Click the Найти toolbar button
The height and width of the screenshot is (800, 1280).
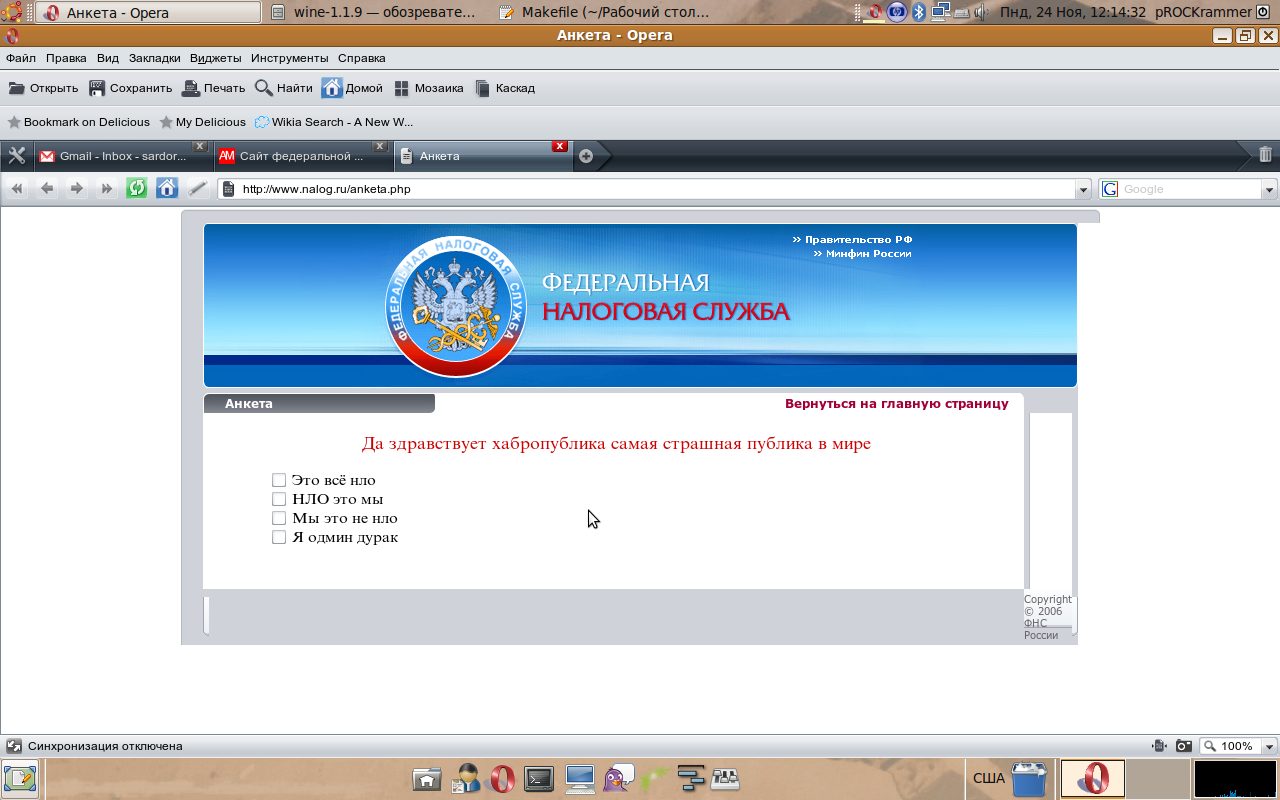tap(284, 88)
